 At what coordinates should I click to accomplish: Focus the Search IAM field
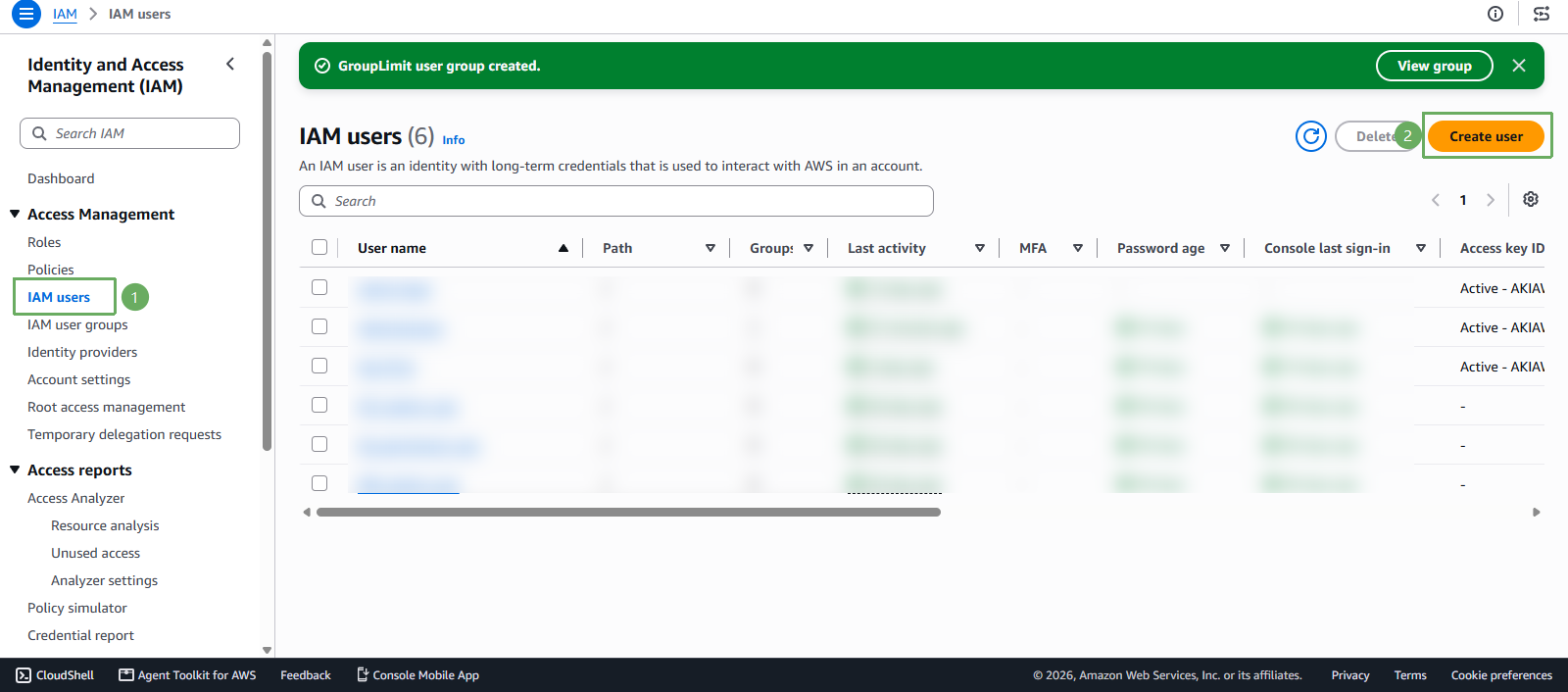click(129, 133)
